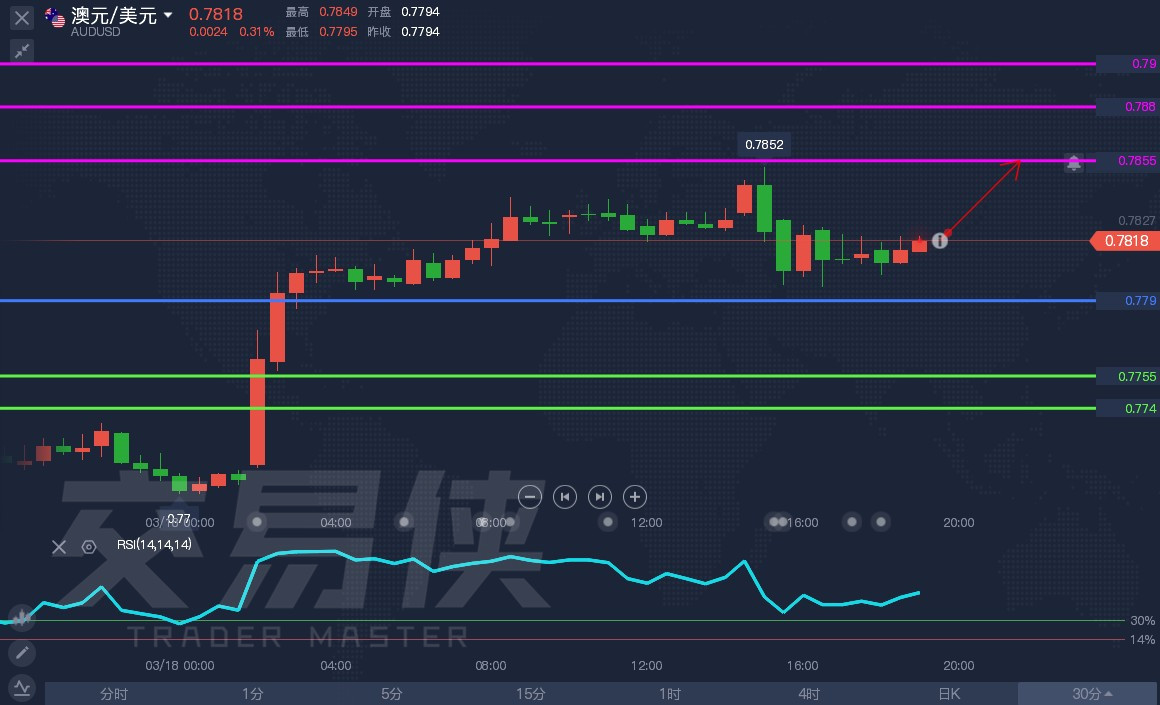Switch to the 分时 timeframe tab
This screenshot has width=1160, height=705.
(114, 694)
